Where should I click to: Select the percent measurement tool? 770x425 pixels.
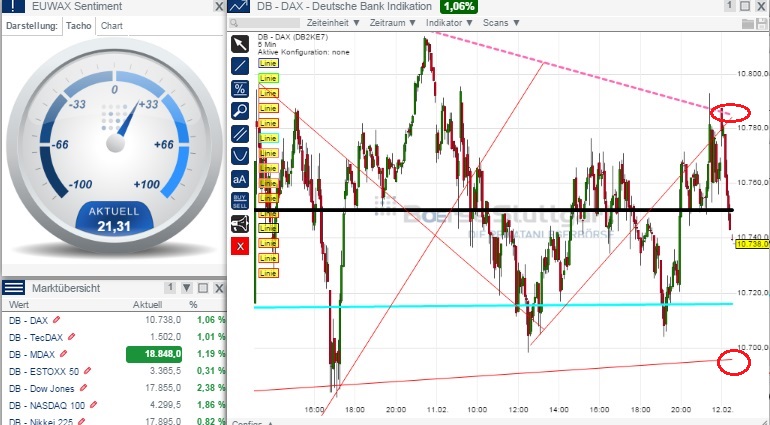point(240,88)
